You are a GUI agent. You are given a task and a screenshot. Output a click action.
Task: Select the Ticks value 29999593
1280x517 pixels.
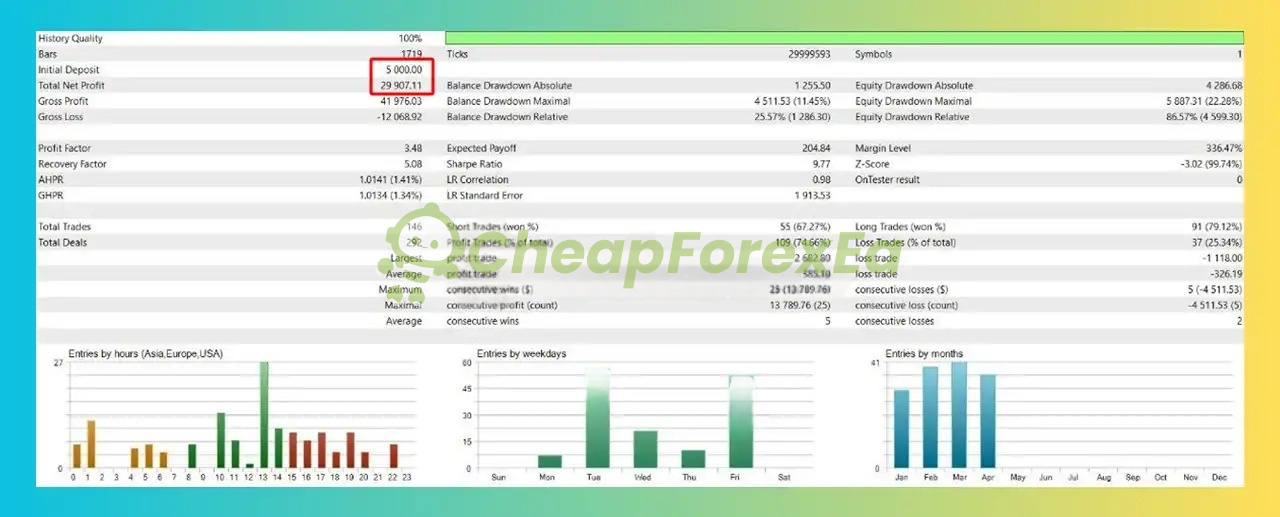tap(811, 54)
